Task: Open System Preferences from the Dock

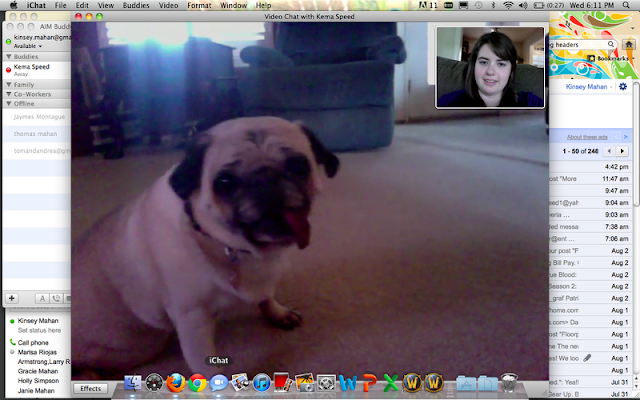Action: click(x=326, y=383)
